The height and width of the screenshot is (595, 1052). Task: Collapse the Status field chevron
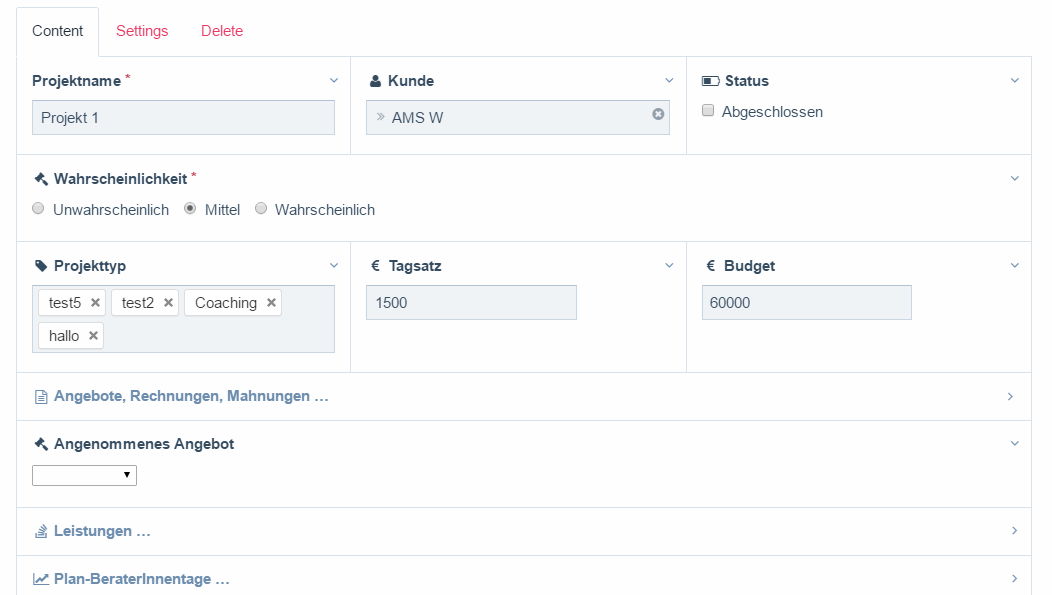click(1014, 81)
